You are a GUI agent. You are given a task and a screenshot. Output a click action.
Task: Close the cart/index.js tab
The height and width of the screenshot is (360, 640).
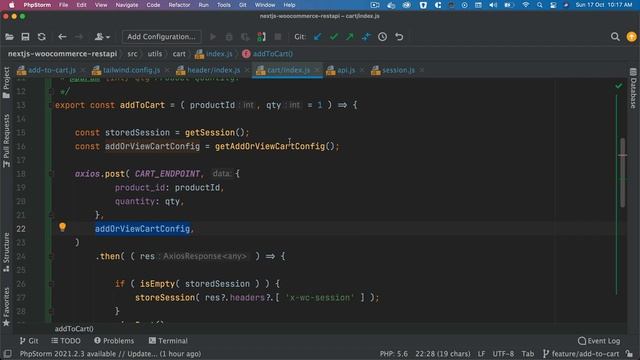point(317,70)
